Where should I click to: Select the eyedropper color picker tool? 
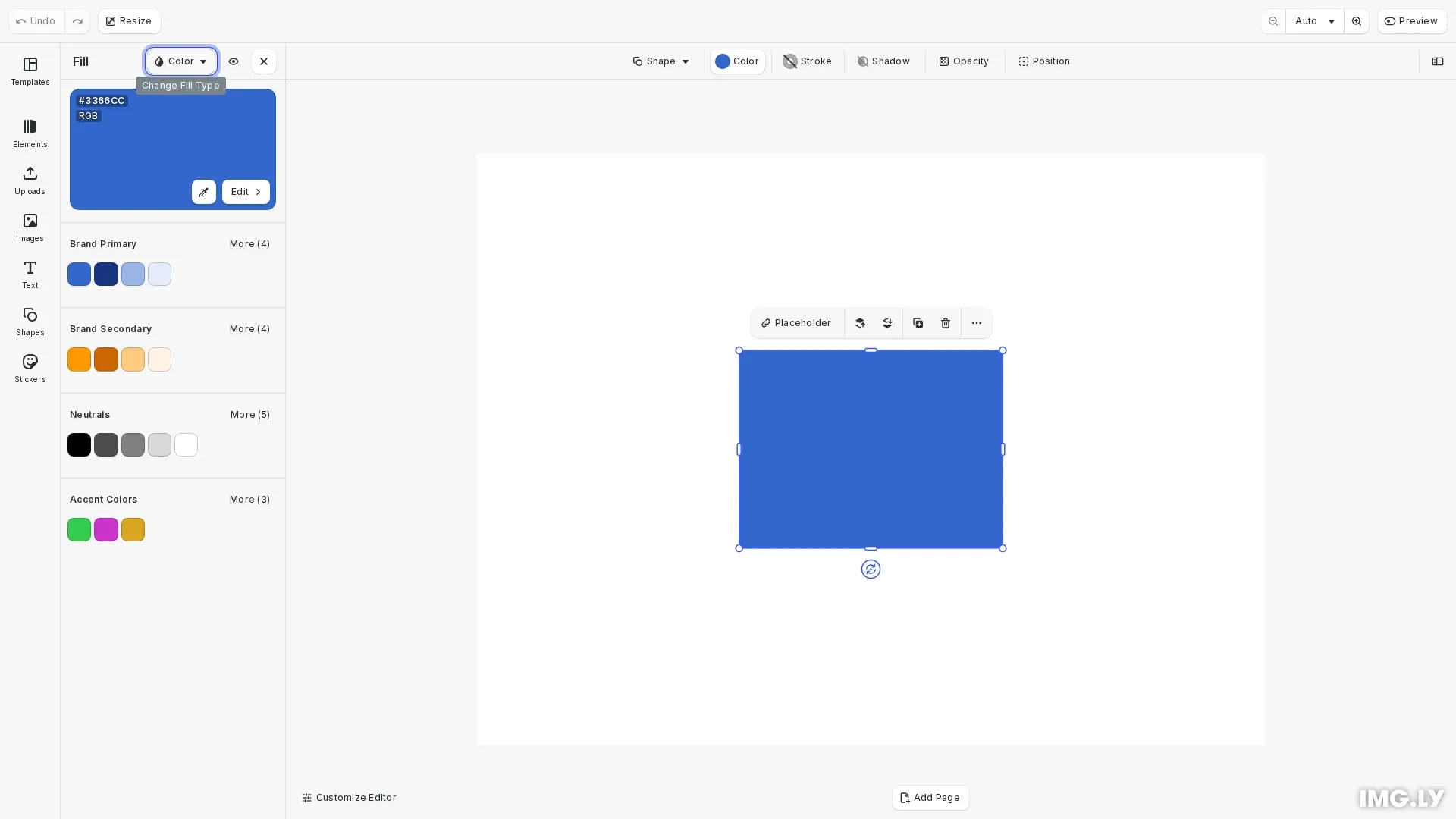click(203, 192)
